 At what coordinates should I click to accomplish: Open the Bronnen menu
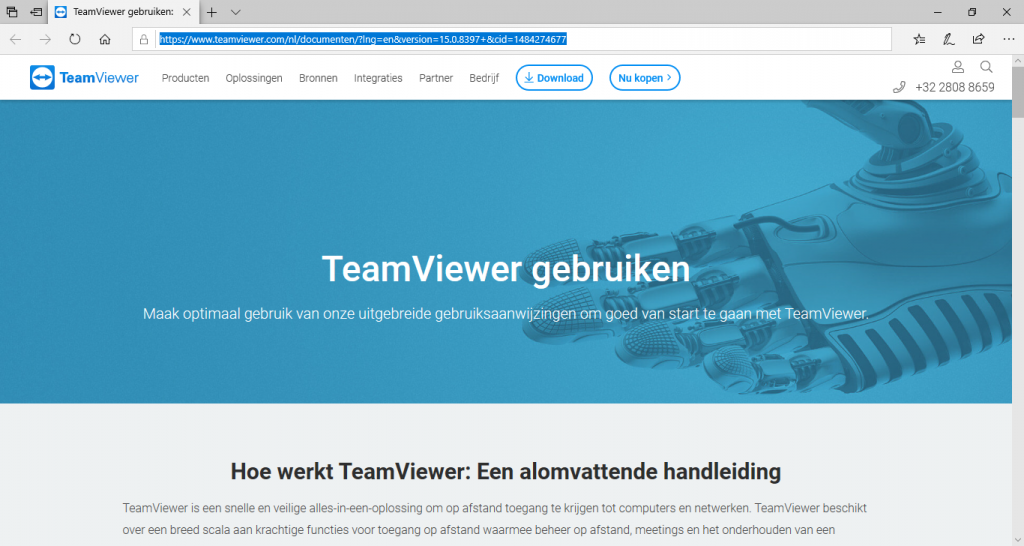318,78
